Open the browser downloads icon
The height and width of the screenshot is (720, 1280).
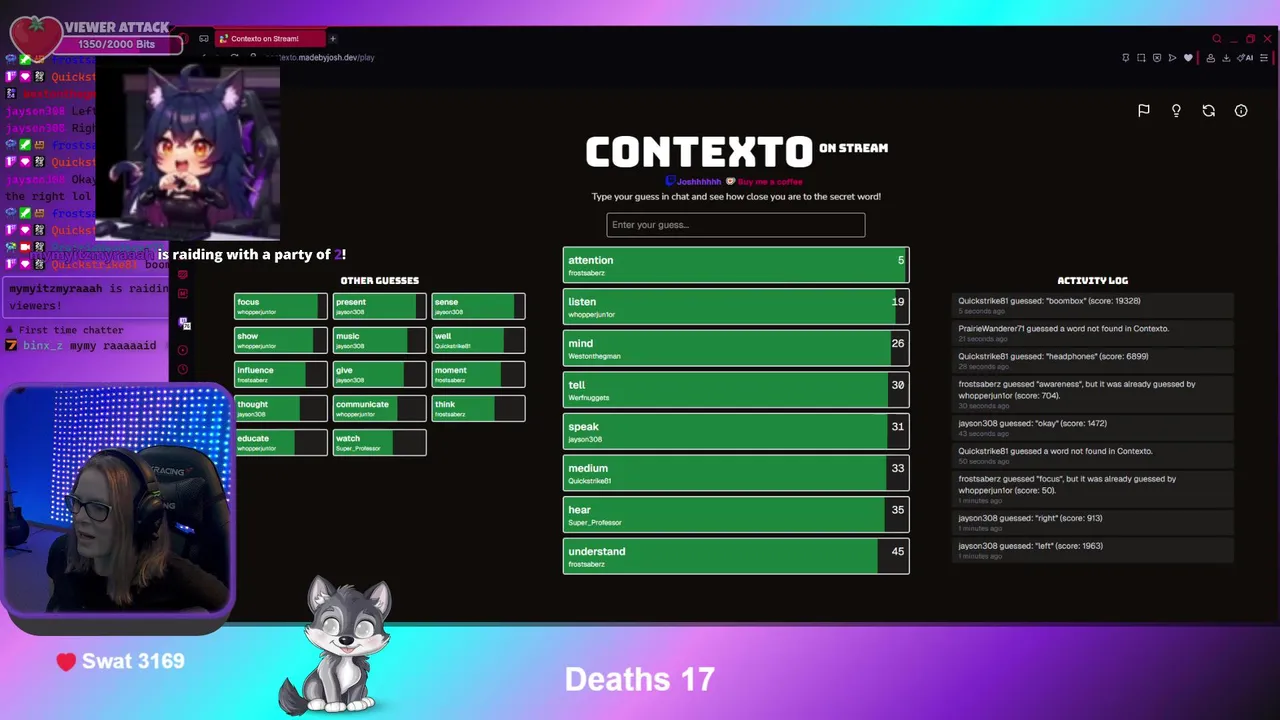point(1226,58)
